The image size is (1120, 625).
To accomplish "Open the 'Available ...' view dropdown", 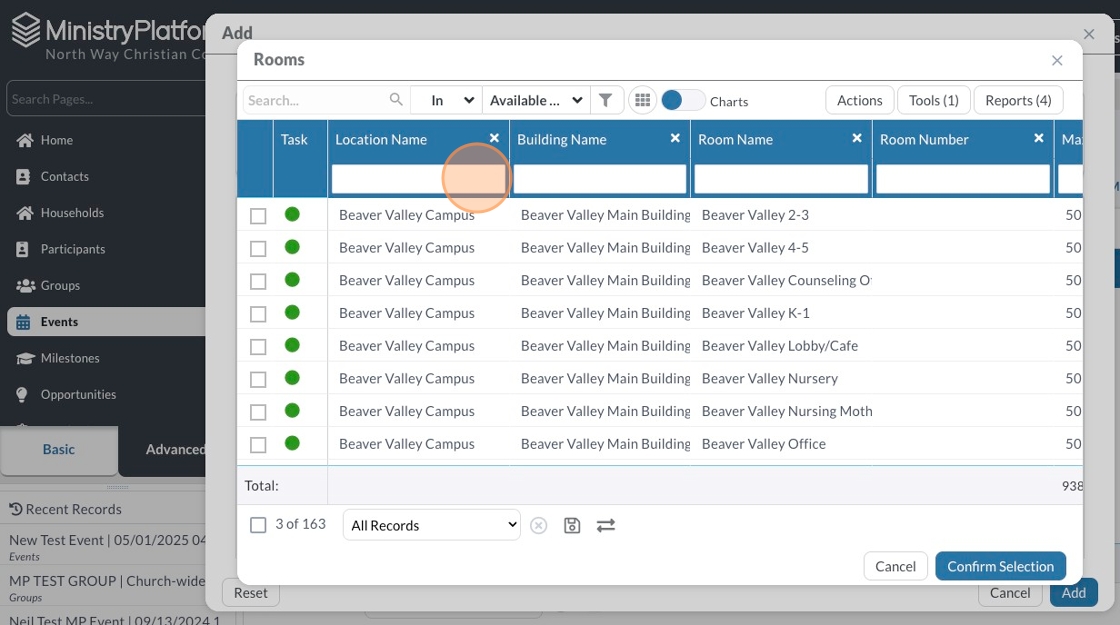I will [536, 100].
